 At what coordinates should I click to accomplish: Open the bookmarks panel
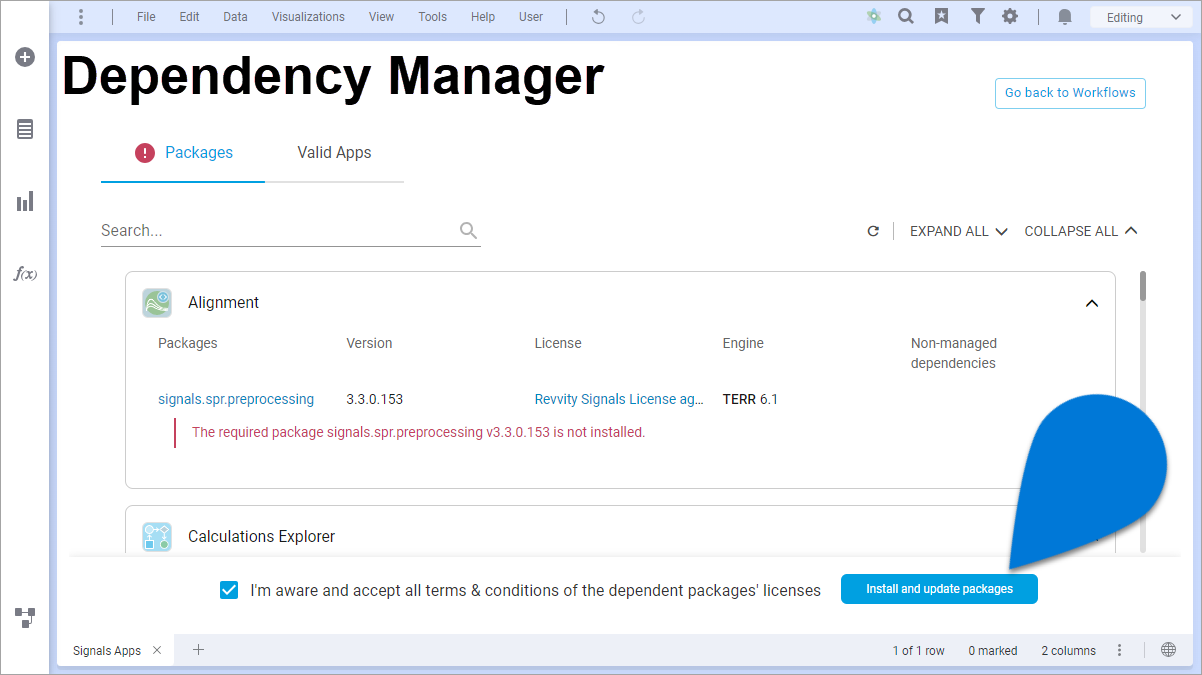tap(941, 16)
